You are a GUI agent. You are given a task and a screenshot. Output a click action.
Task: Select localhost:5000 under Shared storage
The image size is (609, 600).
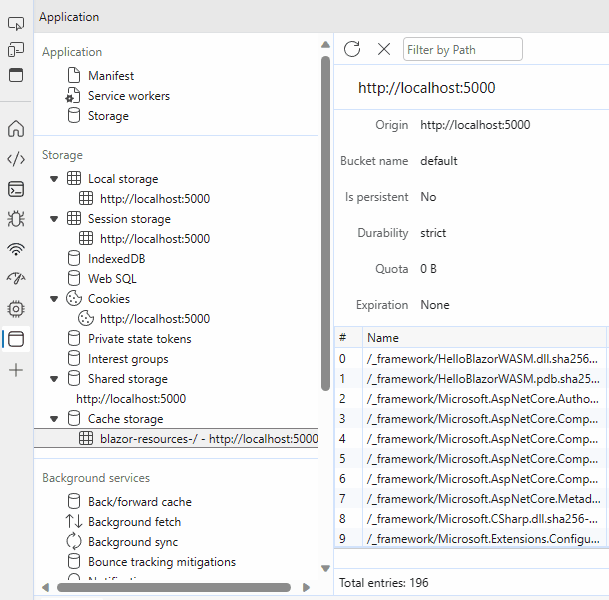pyautogui.click(x=131, y=399)
